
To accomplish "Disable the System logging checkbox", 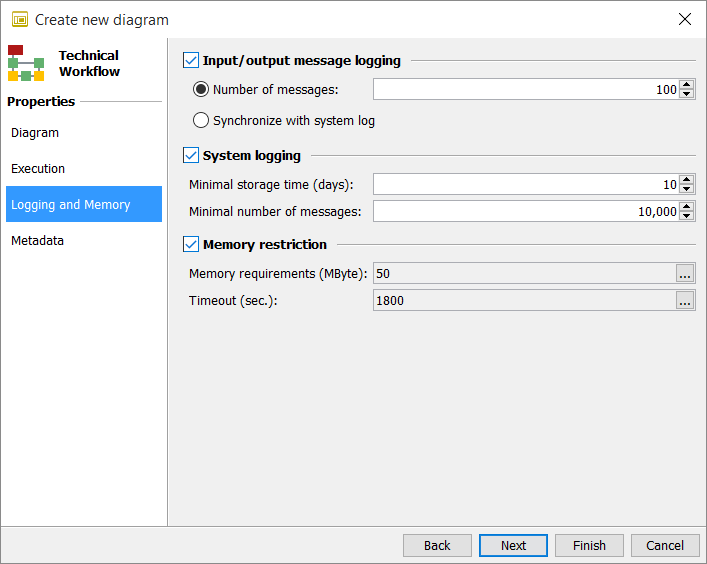I will click(191, 156).
